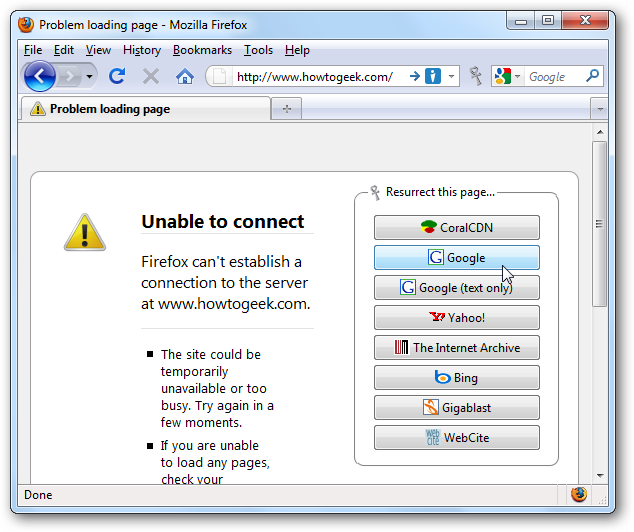Click the 'Unable to connect' heading
The height and width of the screenshot is (532, 634).
coord(223,222)
